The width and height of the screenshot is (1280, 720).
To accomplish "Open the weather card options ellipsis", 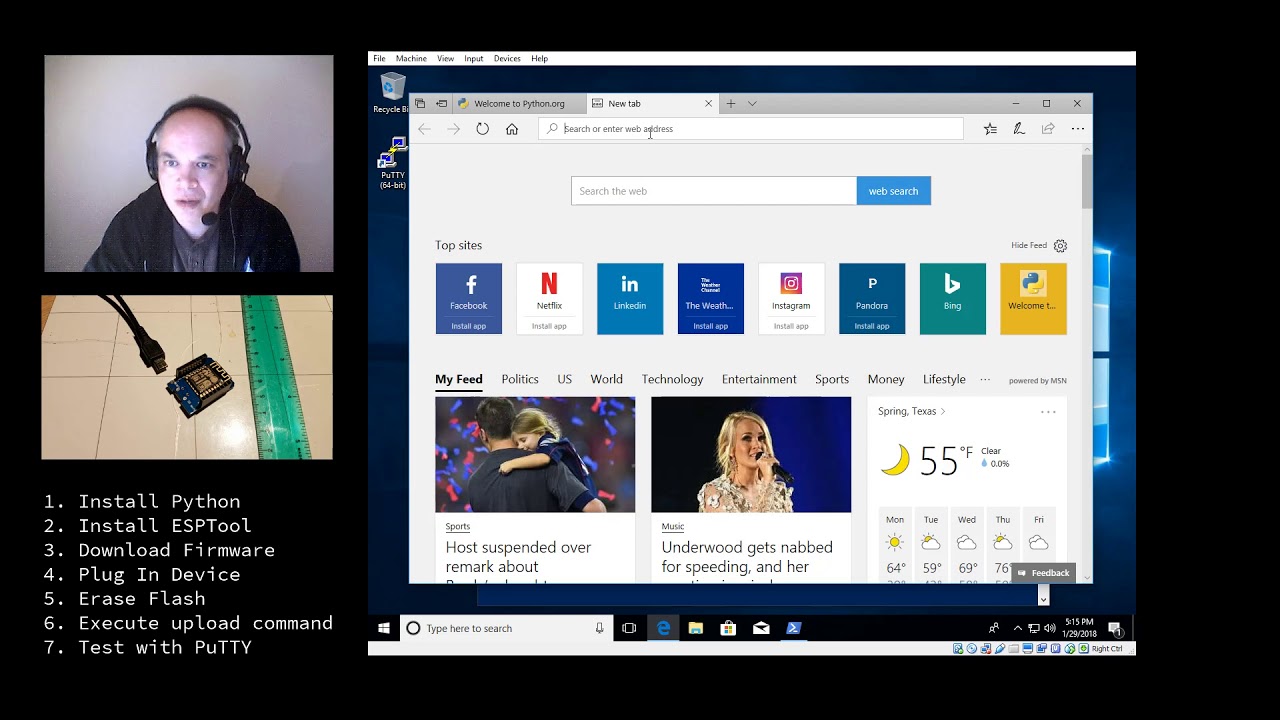I will click(1048, 412).
